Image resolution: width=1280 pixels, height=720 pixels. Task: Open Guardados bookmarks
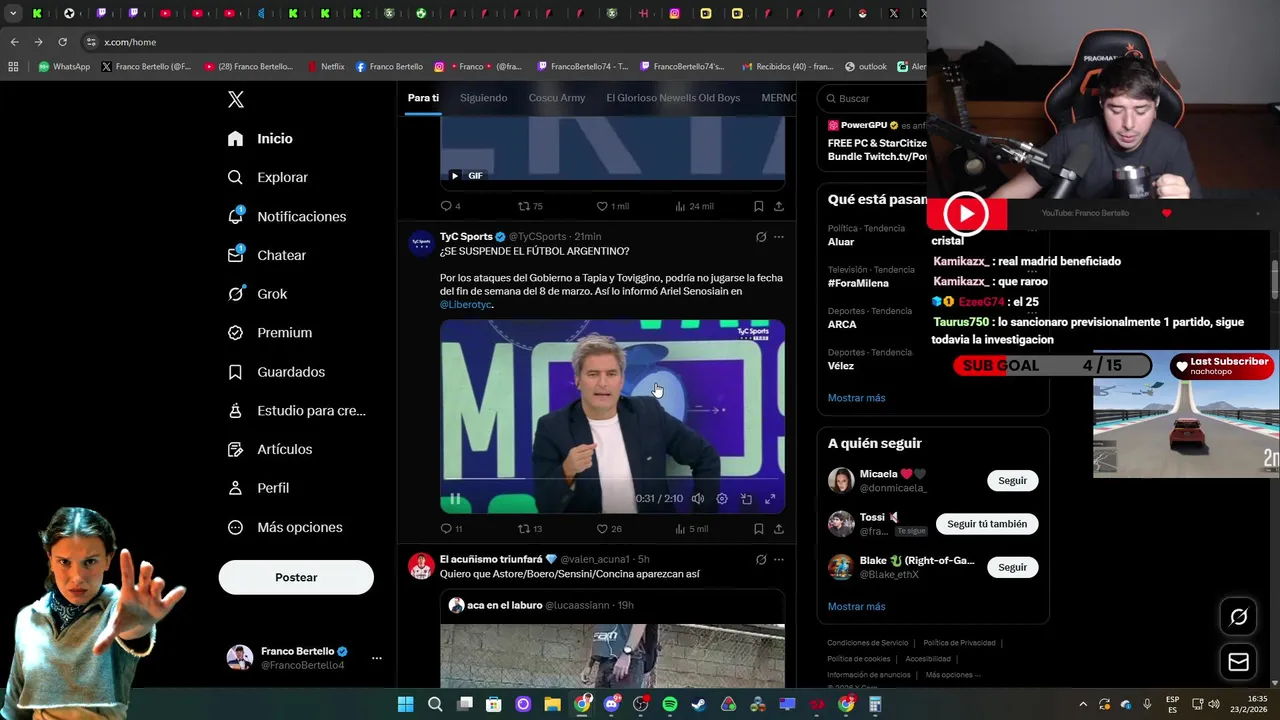point(276,371)
